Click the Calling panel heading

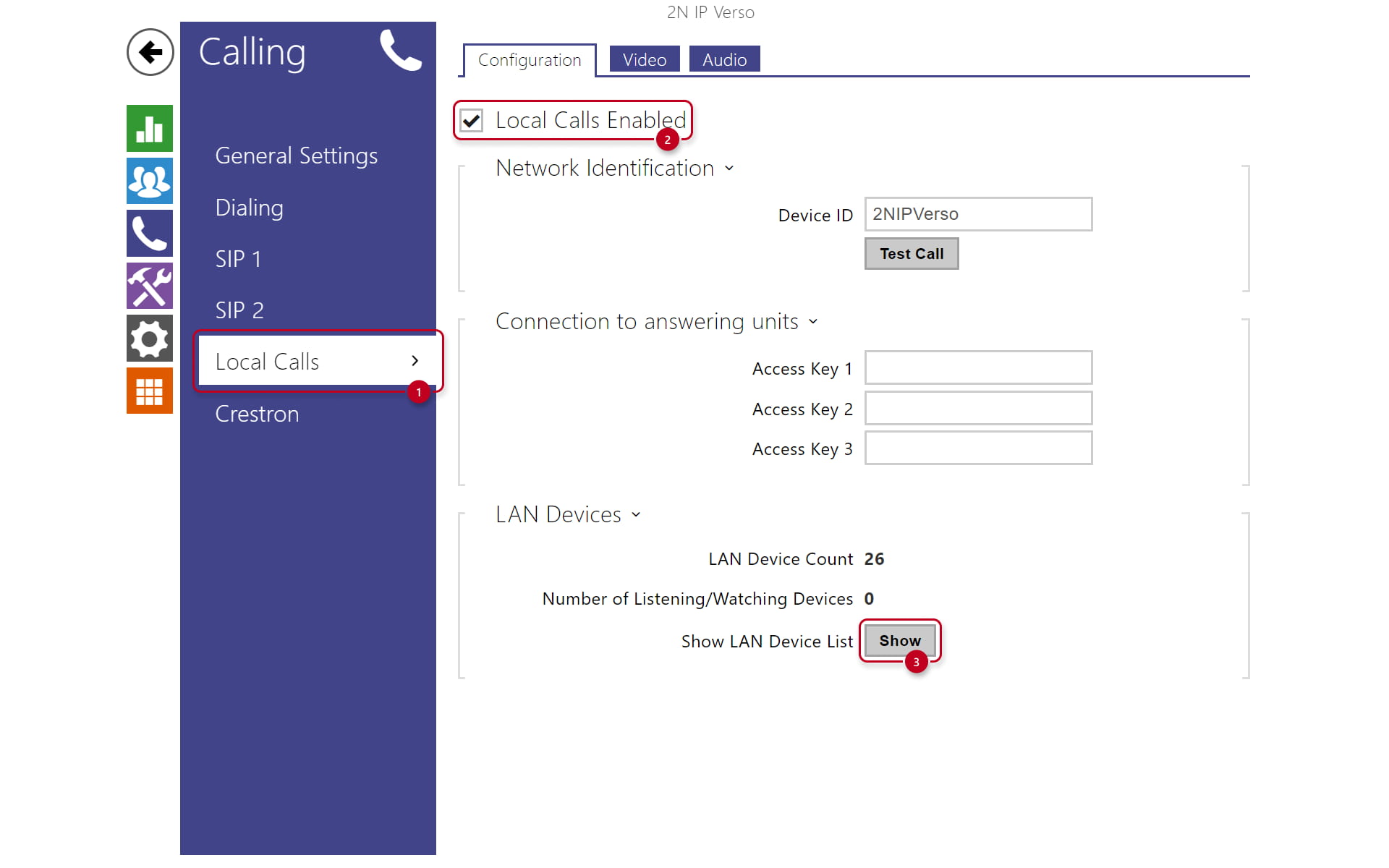tap(252, 52)
